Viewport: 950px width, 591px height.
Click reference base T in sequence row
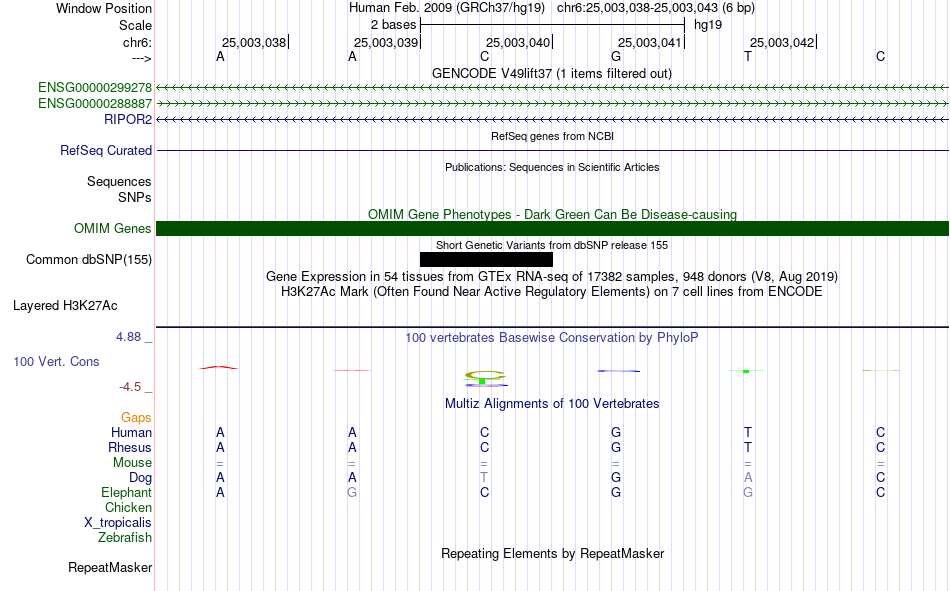pyautogui.click(x=748, y=56)
